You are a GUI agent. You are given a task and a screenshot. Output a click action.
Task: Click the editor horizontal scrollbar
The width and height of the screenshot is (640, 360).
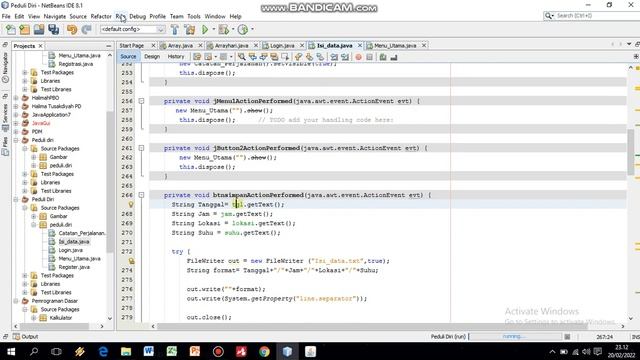click(x=372, y=326)
